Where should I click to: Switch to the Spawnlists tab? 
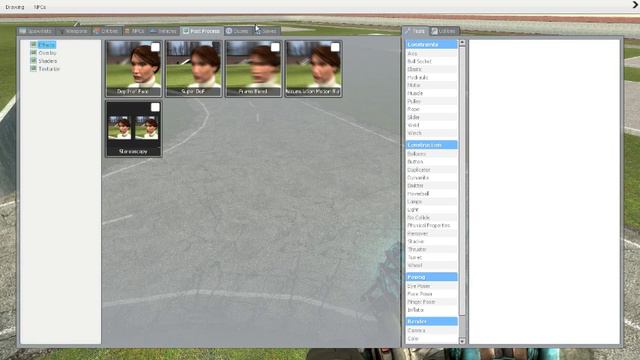36,31
